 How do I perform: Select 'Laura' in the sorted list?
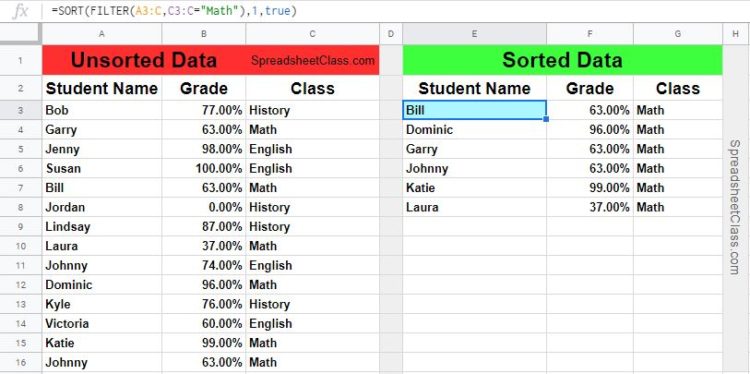(474, 207)
